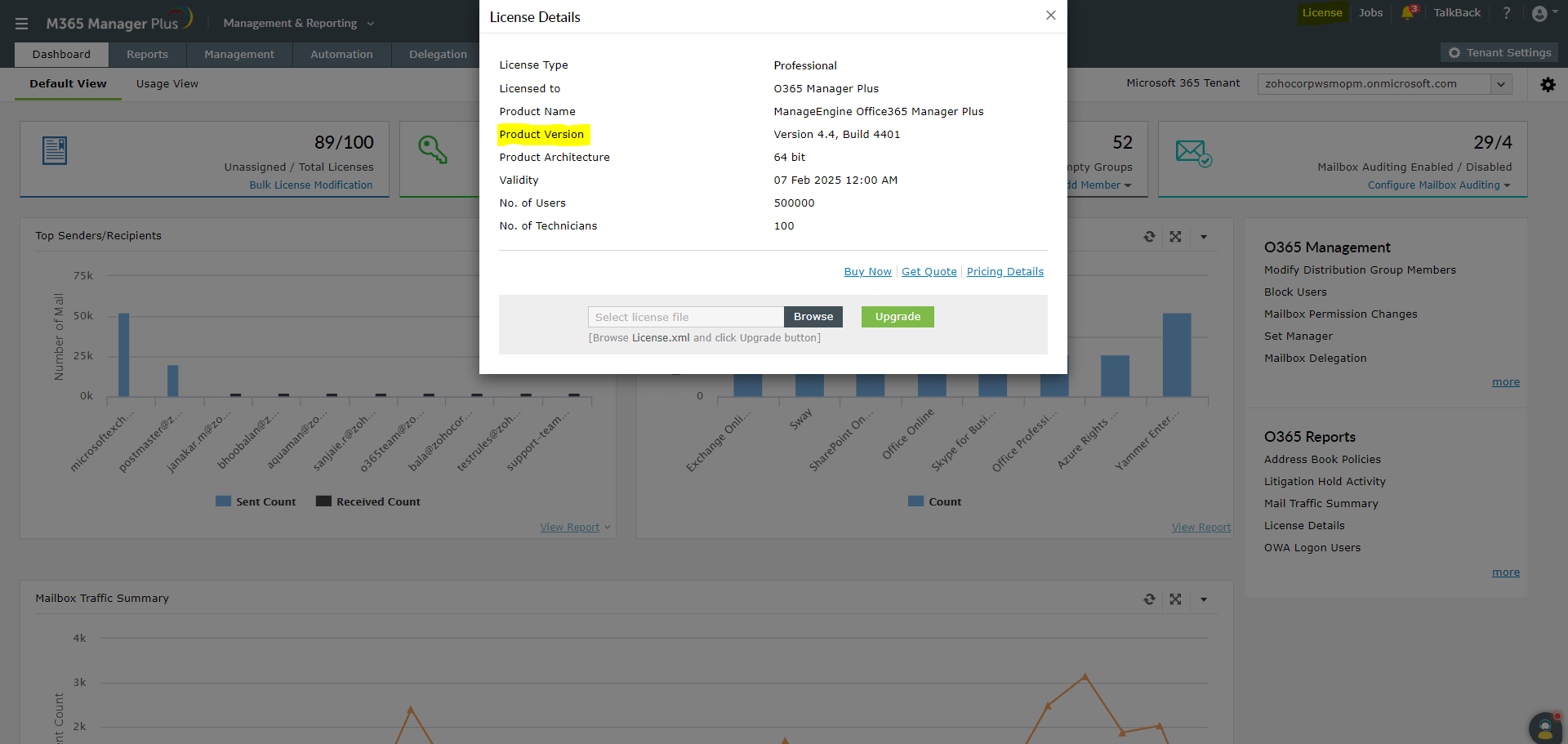Open the Pricing Details link
1568x744 pixels.
click(1005, 272)
